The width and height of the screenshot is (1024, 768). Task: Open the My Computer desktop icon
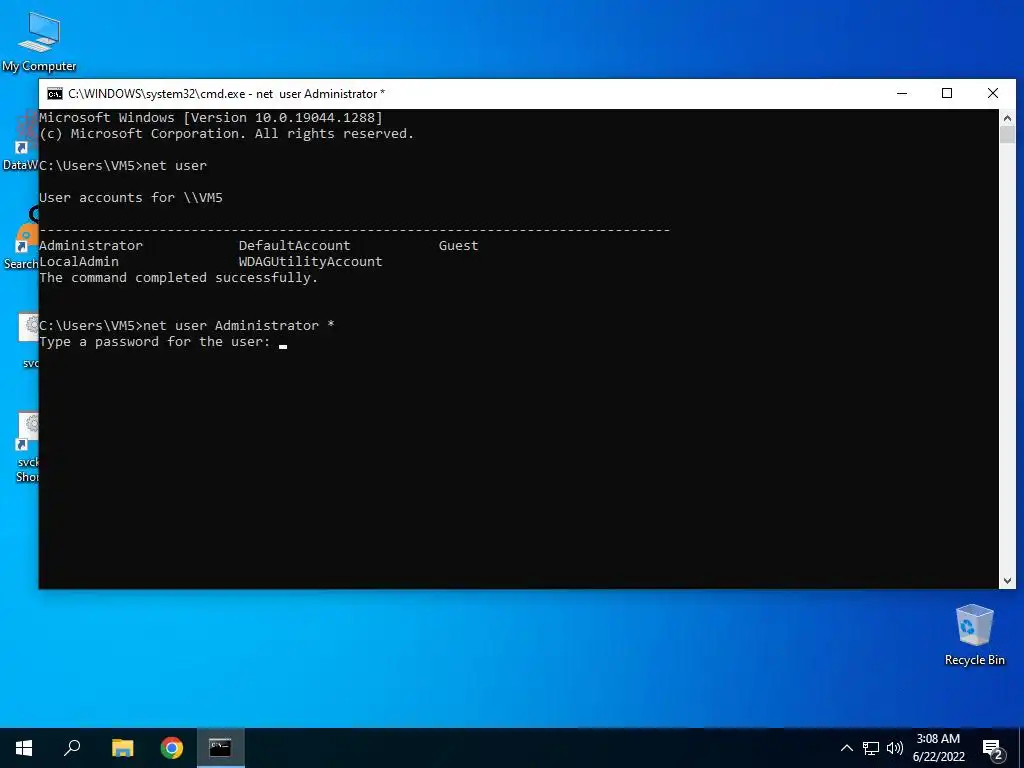point(39,40)
